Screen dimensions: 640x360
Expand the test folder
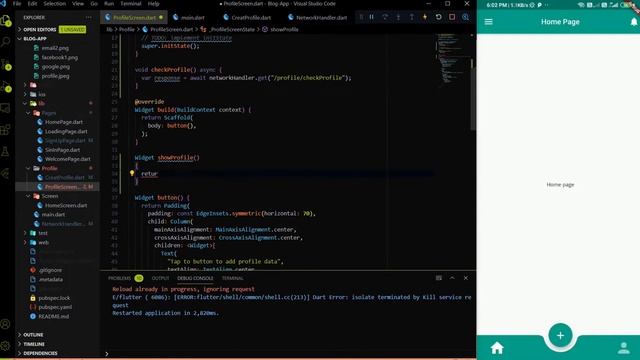pyautogui.click(x=57, y=233)
